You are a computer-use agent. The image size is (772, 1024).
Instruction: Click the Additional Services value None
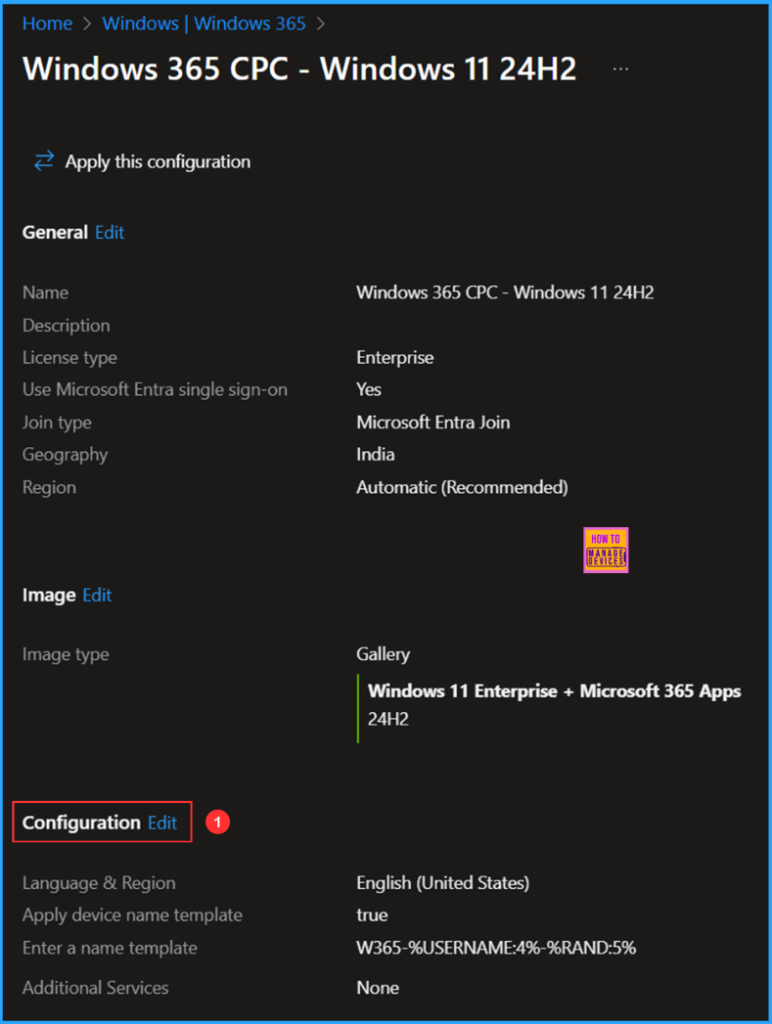pos(378,987)
